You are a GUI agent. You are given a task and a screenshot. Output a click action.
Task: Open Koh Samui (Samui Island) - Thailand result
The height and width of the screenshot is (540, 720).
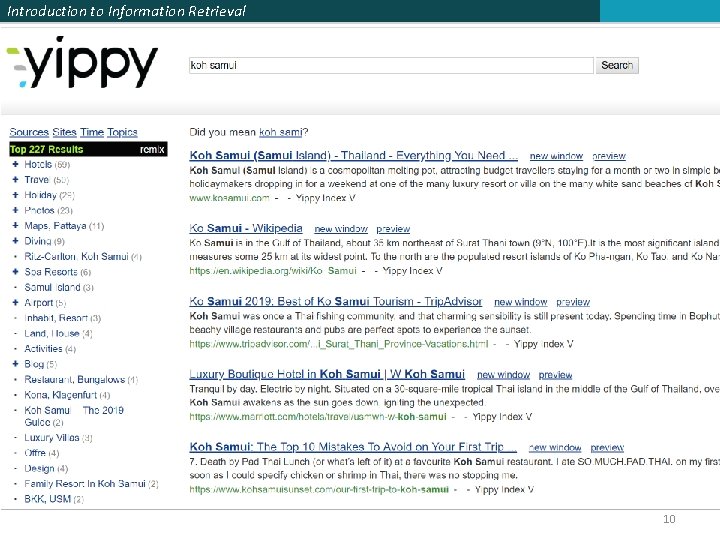coord(354,156)
